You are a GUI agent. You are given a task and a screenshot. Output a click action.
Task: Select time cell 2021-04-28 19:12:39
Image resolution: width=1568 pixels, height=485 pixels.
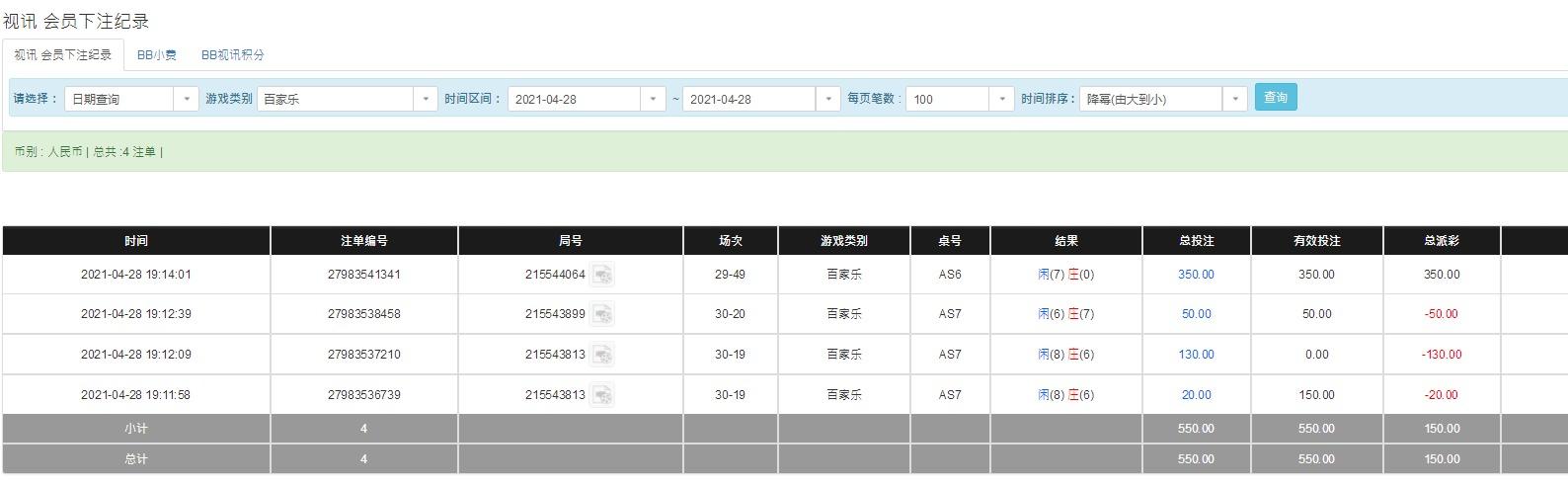click(x=136, y=314)
